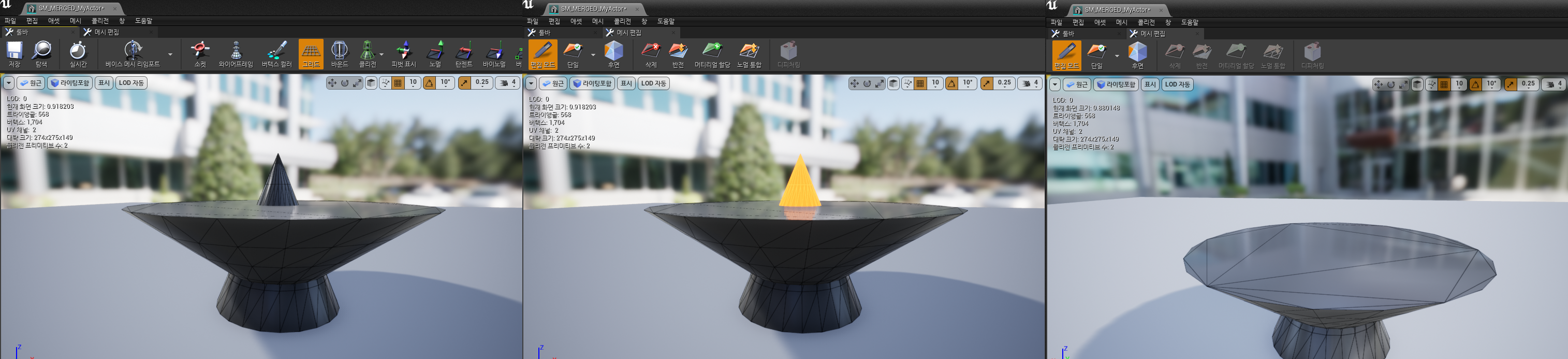
Task: Click Single (단일) selection icon in right window
Action: coord(1096,55)
